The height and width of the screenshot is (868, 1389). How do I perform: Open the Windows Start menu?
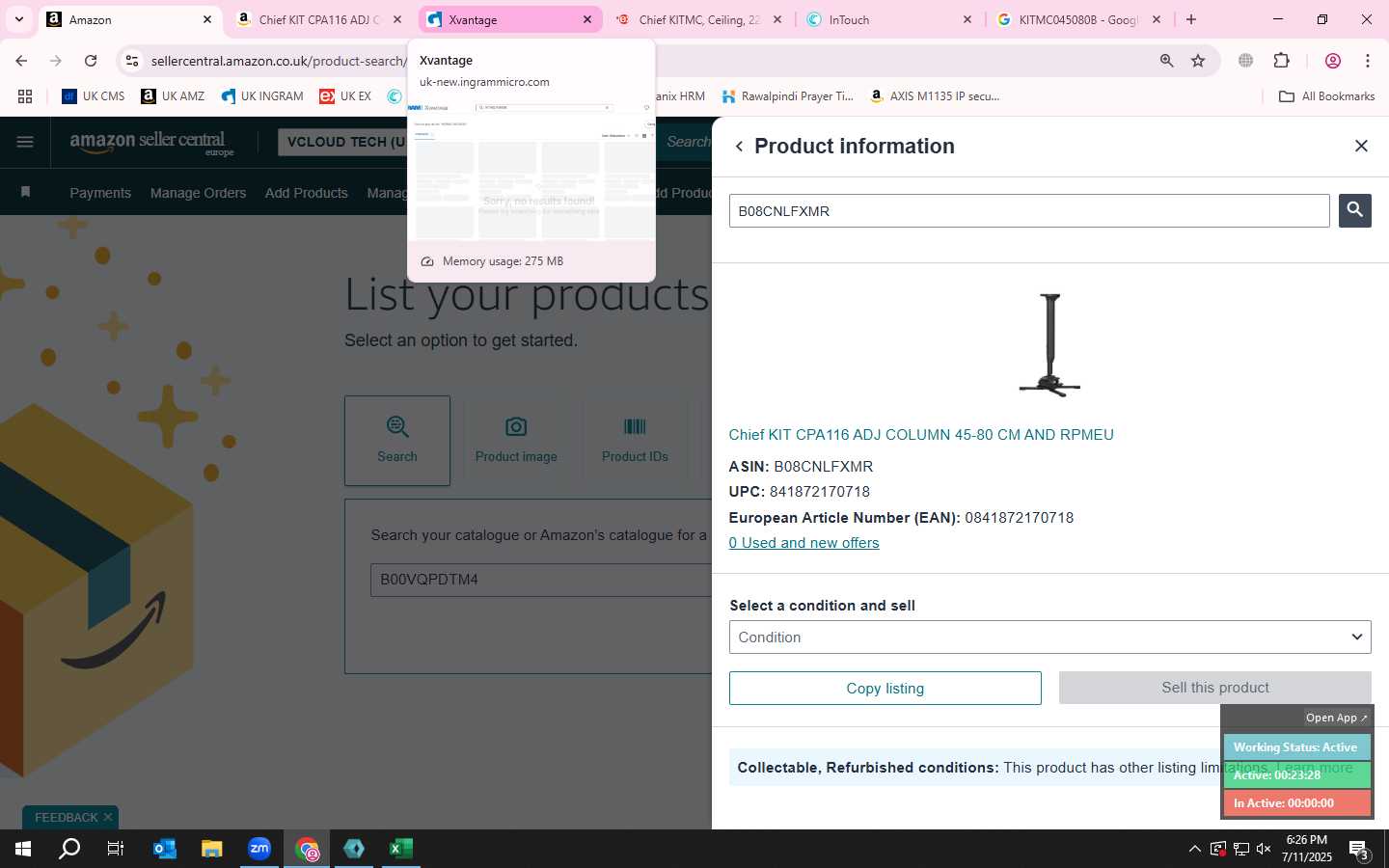coord(23,850)
